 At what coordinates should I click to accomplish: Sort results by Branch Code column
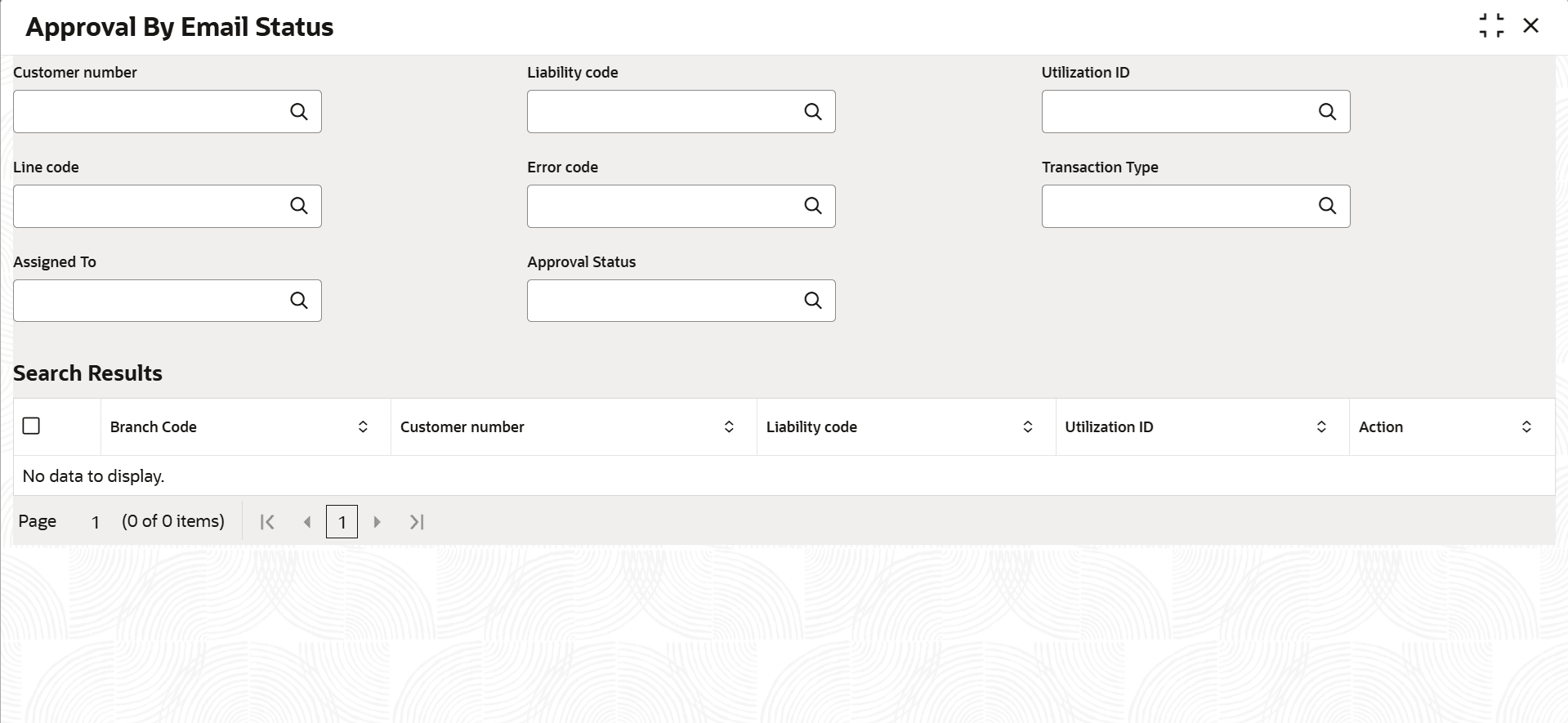363,426
